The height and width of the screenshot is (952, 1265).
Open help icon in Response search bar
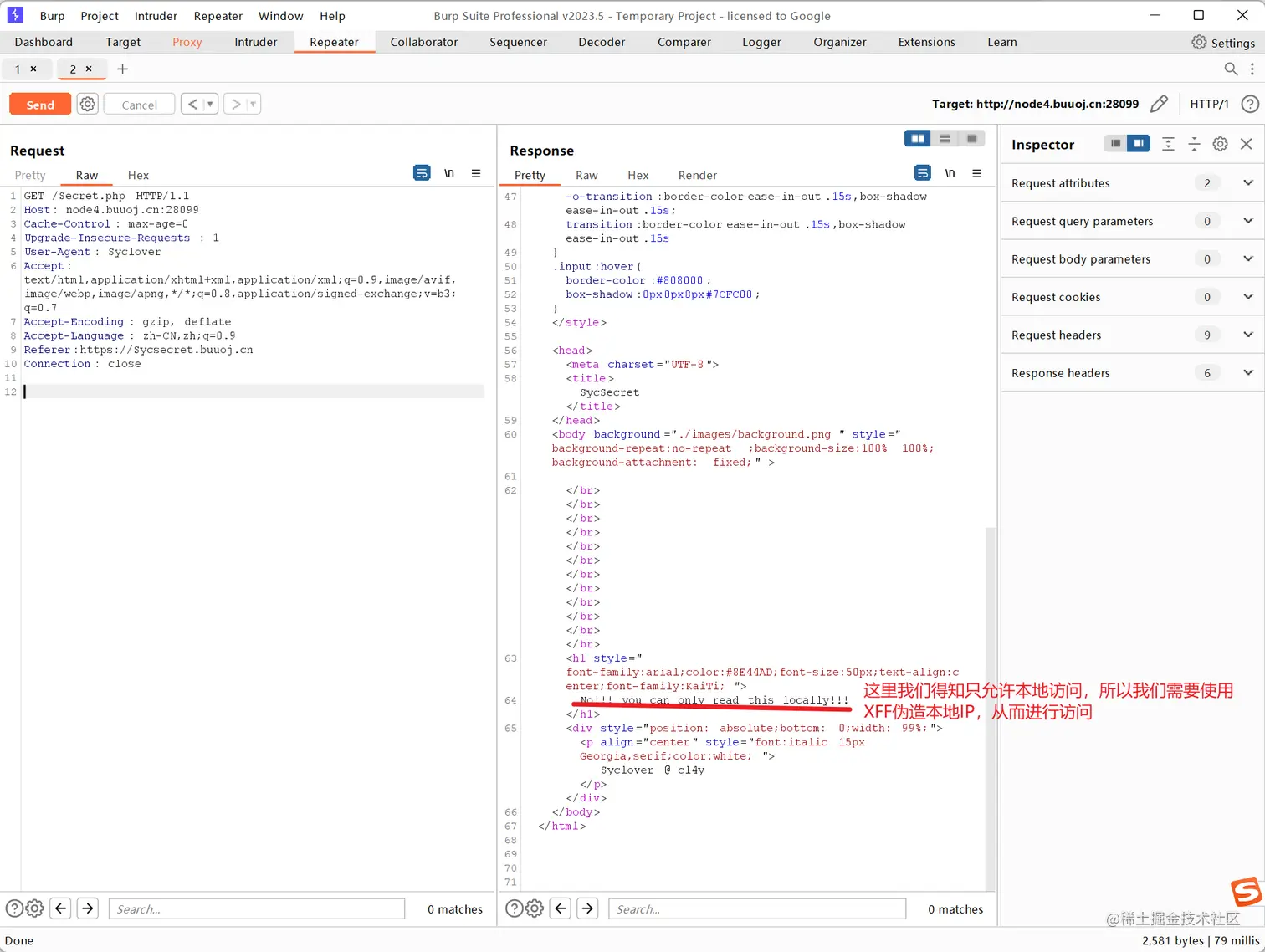pos(515,908)
